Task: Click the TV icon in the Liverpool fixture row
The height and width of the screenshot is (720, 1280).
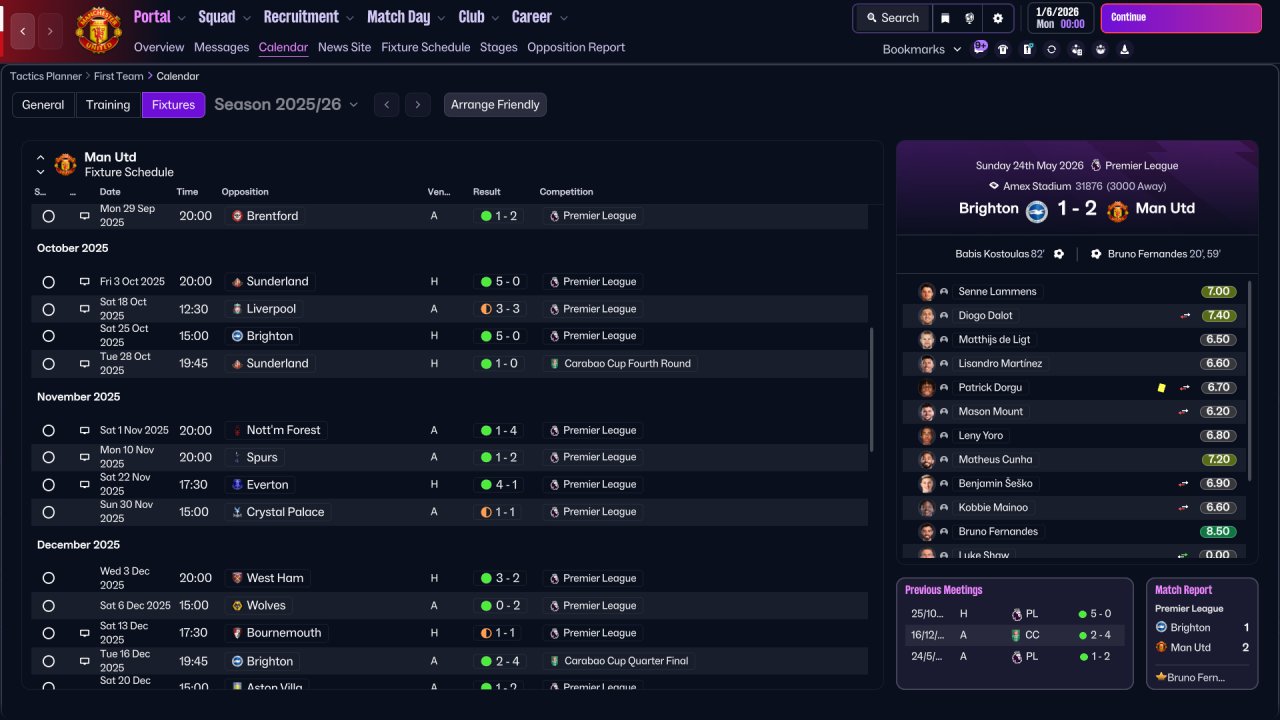Action: point(85,309)
